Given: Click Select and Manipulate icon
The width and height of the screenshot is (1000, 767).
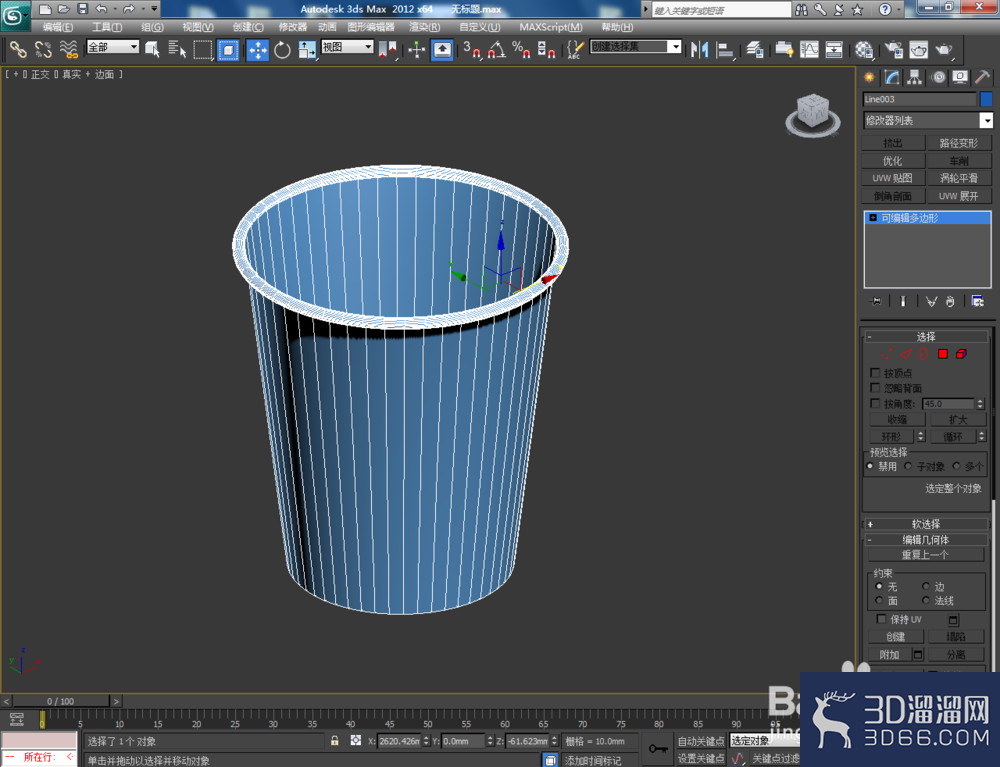Looking at the screenshot, I should (x=416, y=49).
